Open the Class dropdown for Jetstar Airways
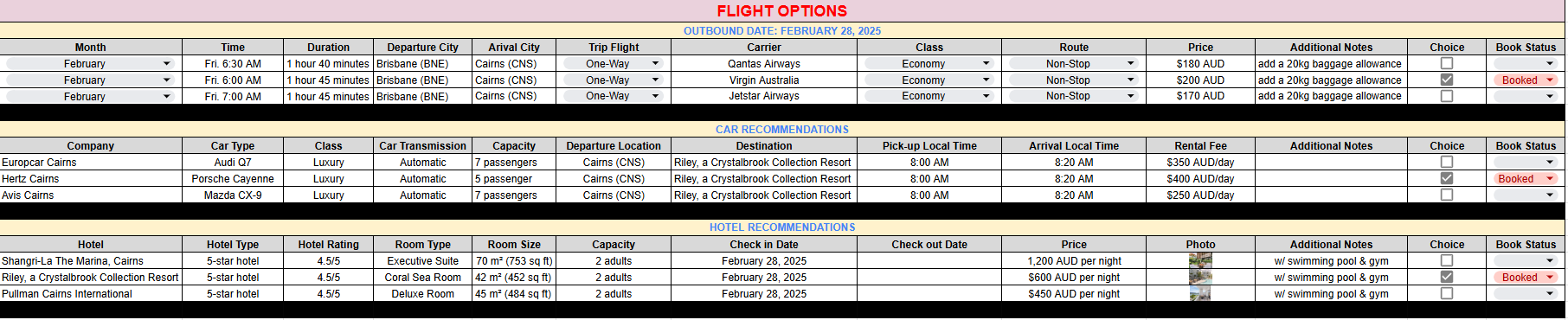 pyautogui.click(x=929, y=97)
